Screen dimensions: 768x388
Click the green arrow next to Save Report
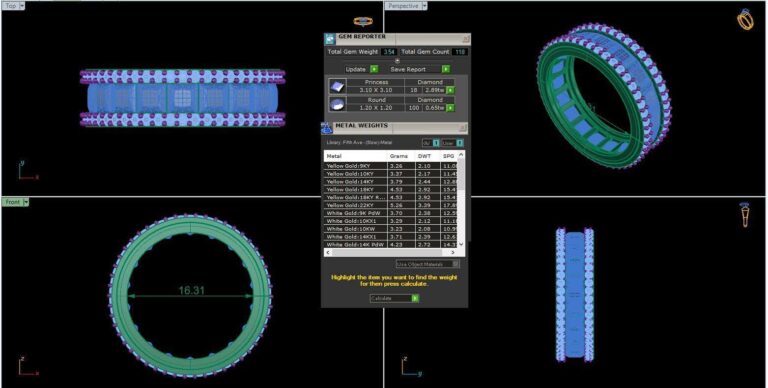446,69
